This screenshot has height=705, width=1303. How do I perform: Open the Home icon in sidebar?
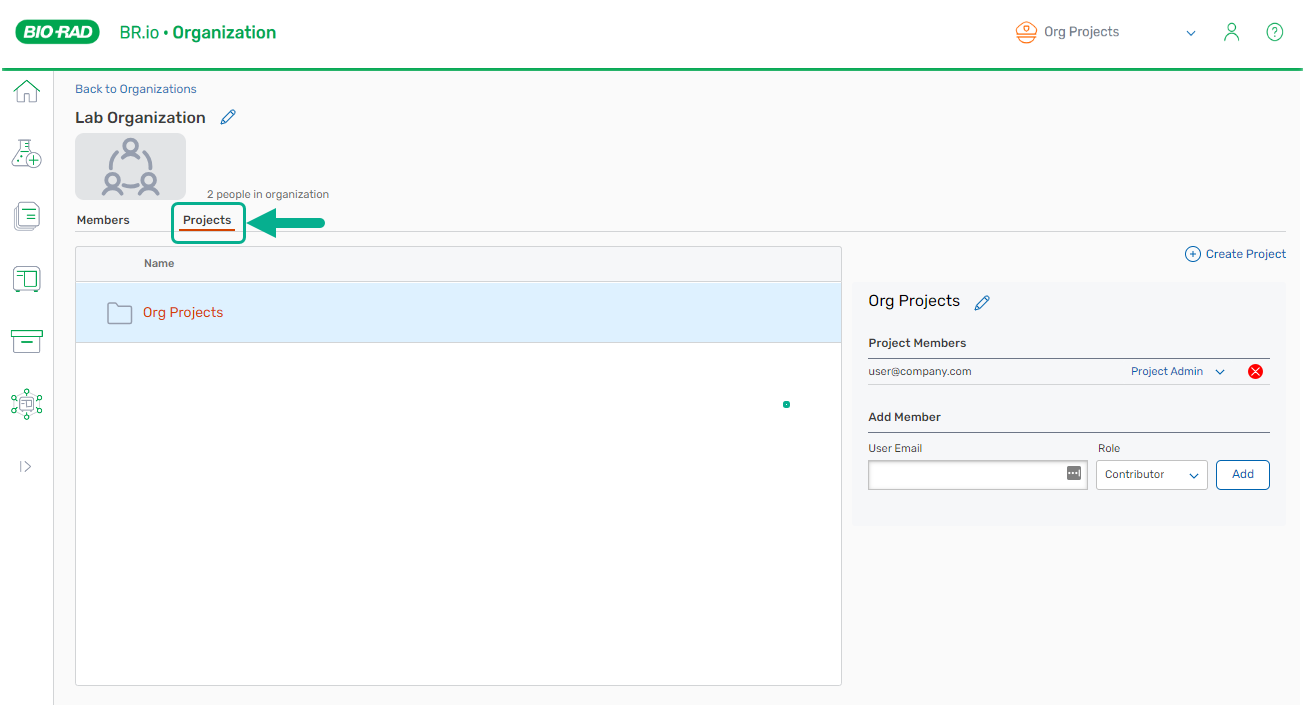(26, 91)
